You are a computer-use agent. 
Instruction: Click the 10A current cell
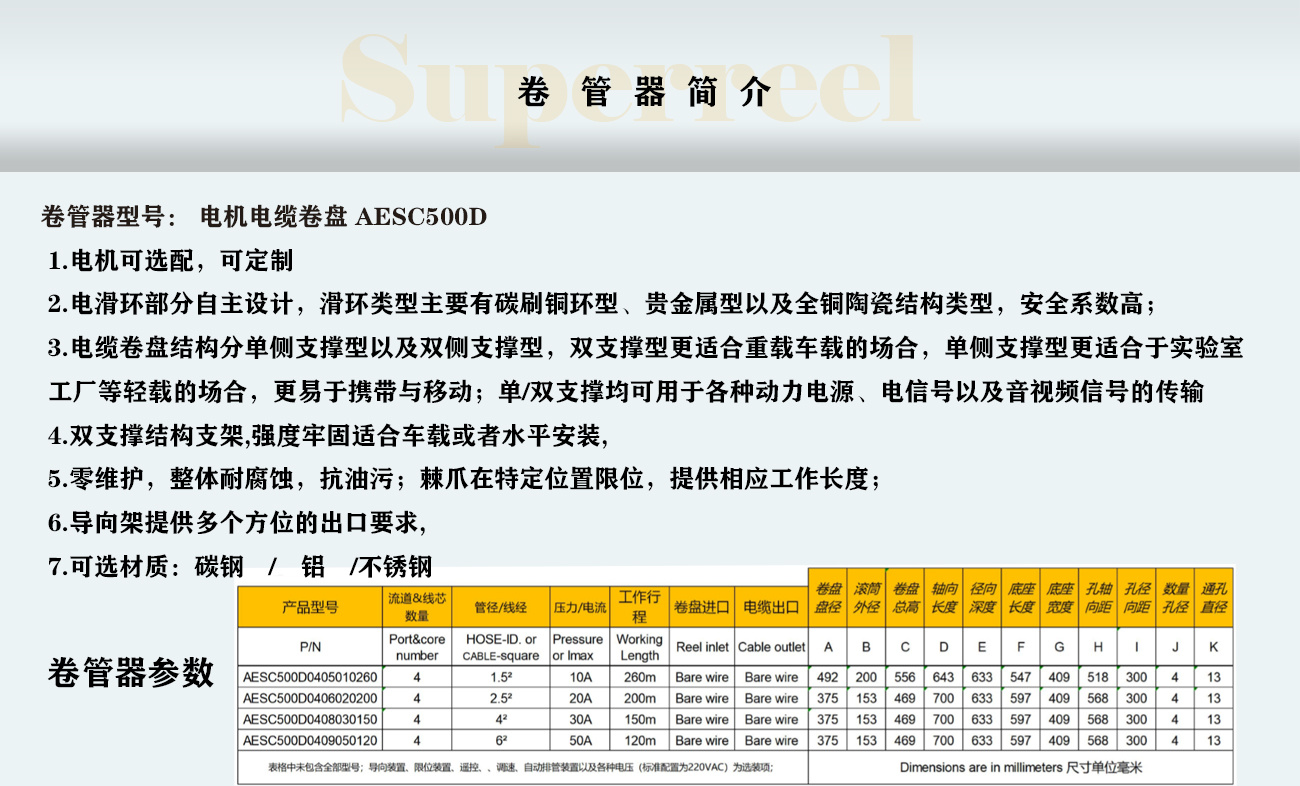coord(580,677)
